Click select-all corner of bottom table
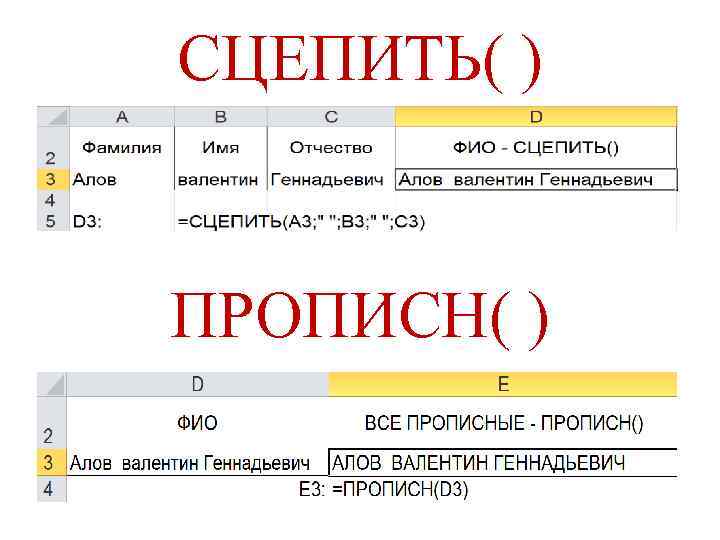The width and height of the screenshot is (720, 540). coord(52,384)
